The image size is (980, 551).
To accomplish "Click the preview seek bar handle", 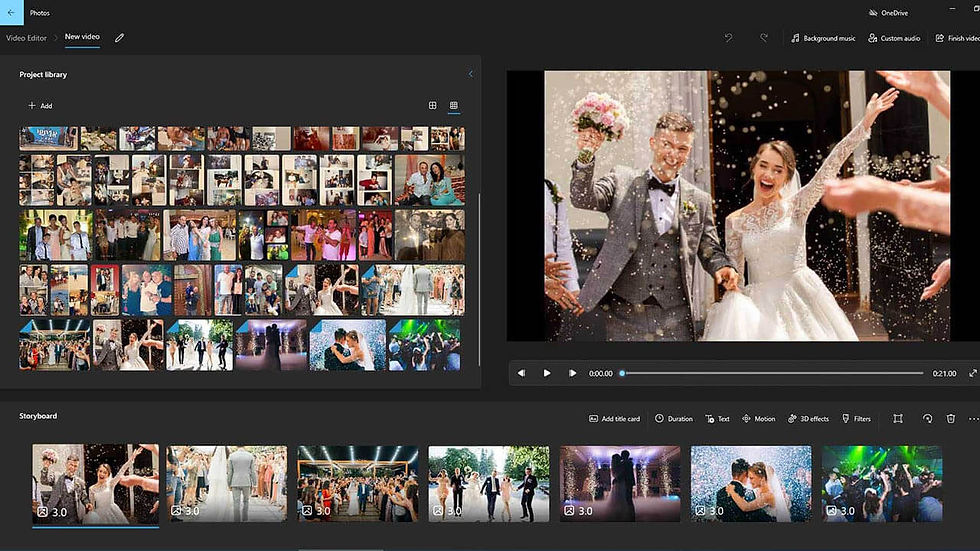I will 622,373.
